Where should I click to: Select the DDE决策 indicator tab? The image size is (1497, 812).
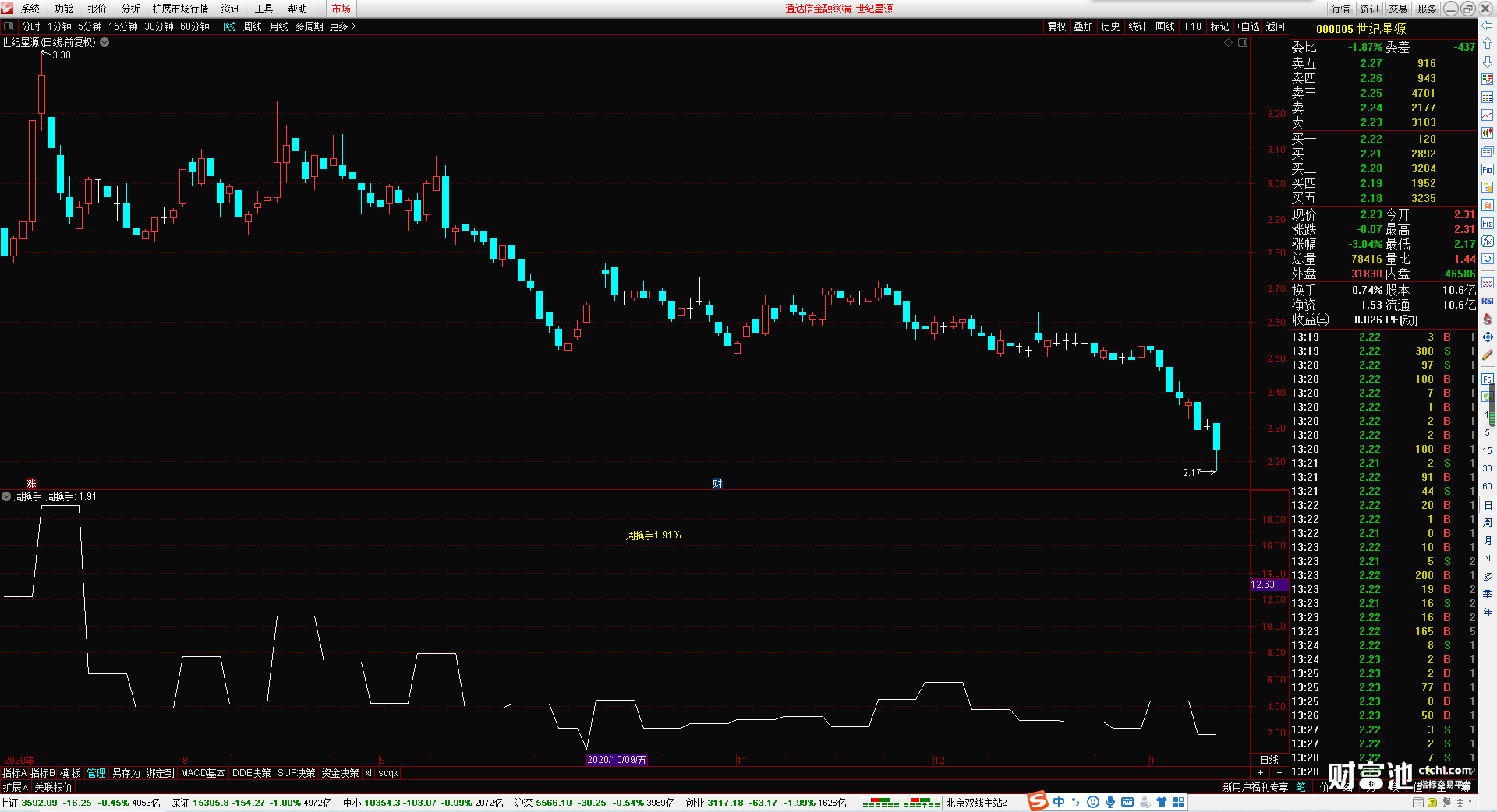pyautogui.click(x=251, y=773)
